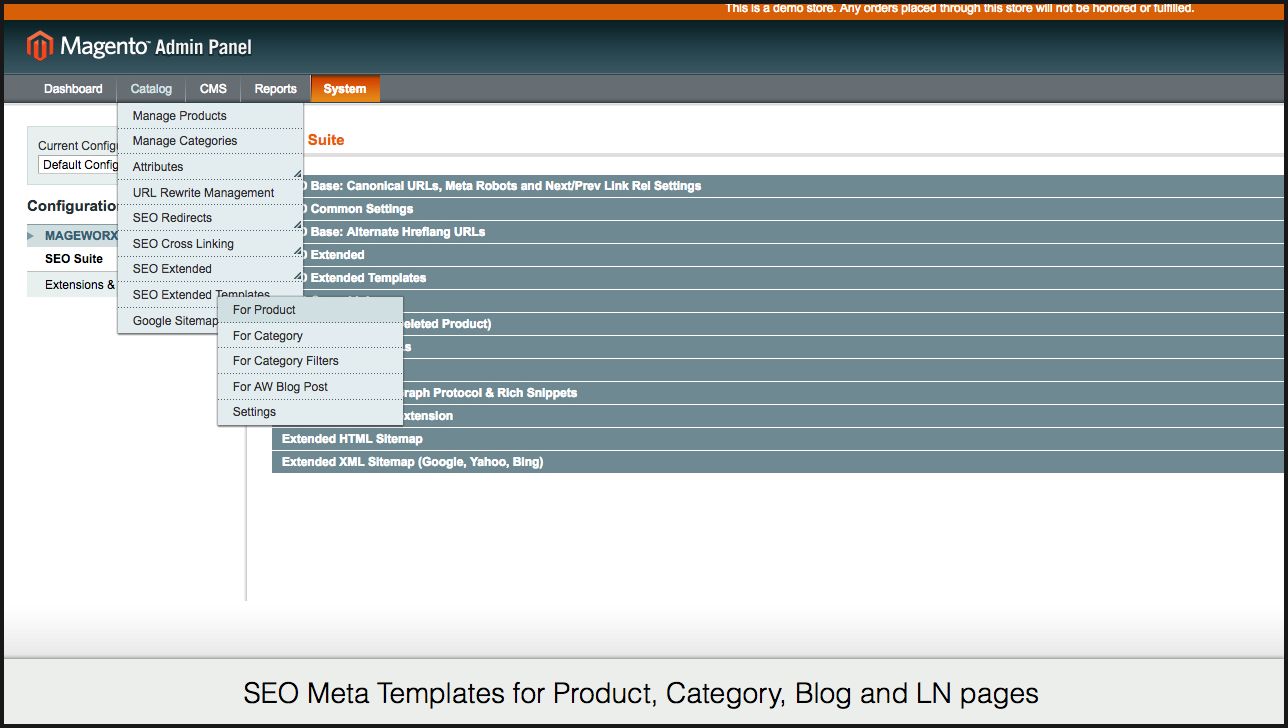Open the Catalog menu
The image size is (1288, 728).
pyautogui.click(x=151, y=89)
